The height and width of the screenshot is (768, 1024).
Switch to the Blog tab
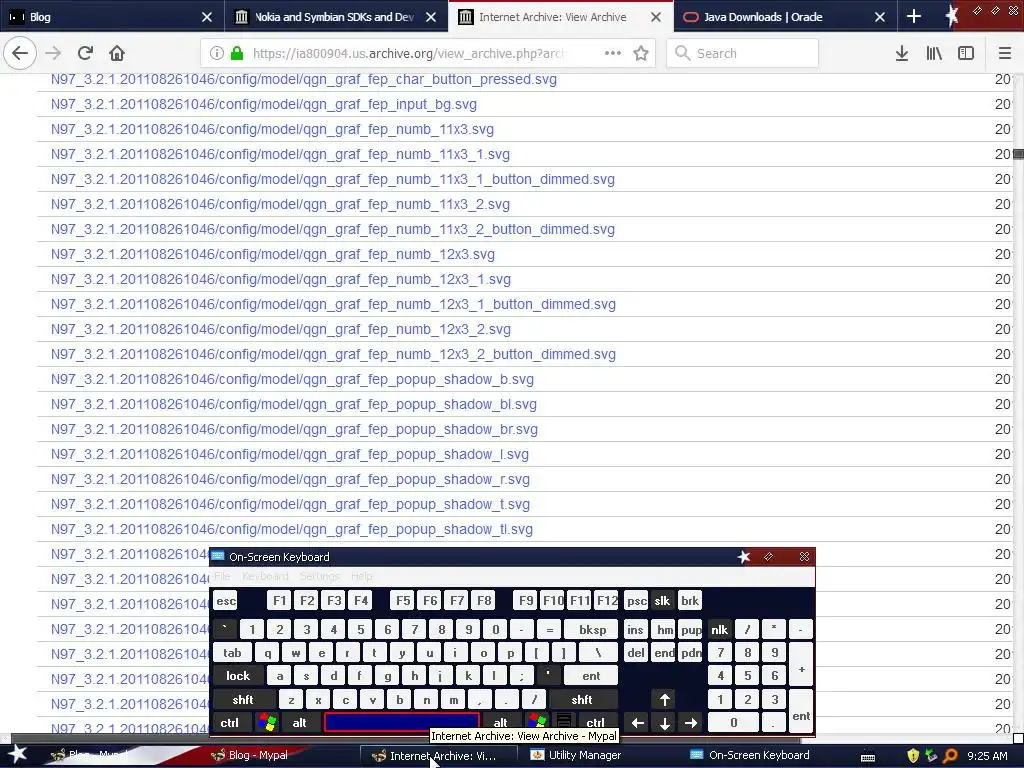tap(111, 17)
